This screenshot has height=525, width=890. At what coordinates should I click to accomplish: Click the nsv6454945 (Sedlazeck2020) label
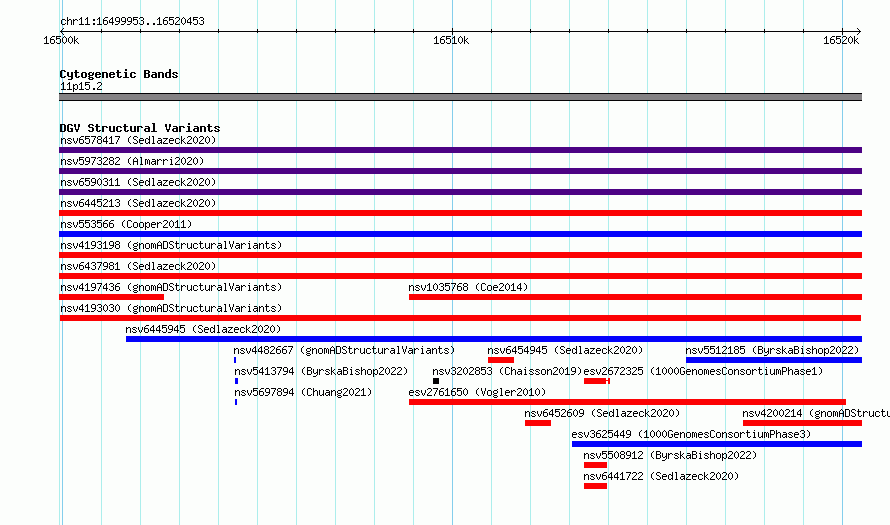click(x=565, y=350)
